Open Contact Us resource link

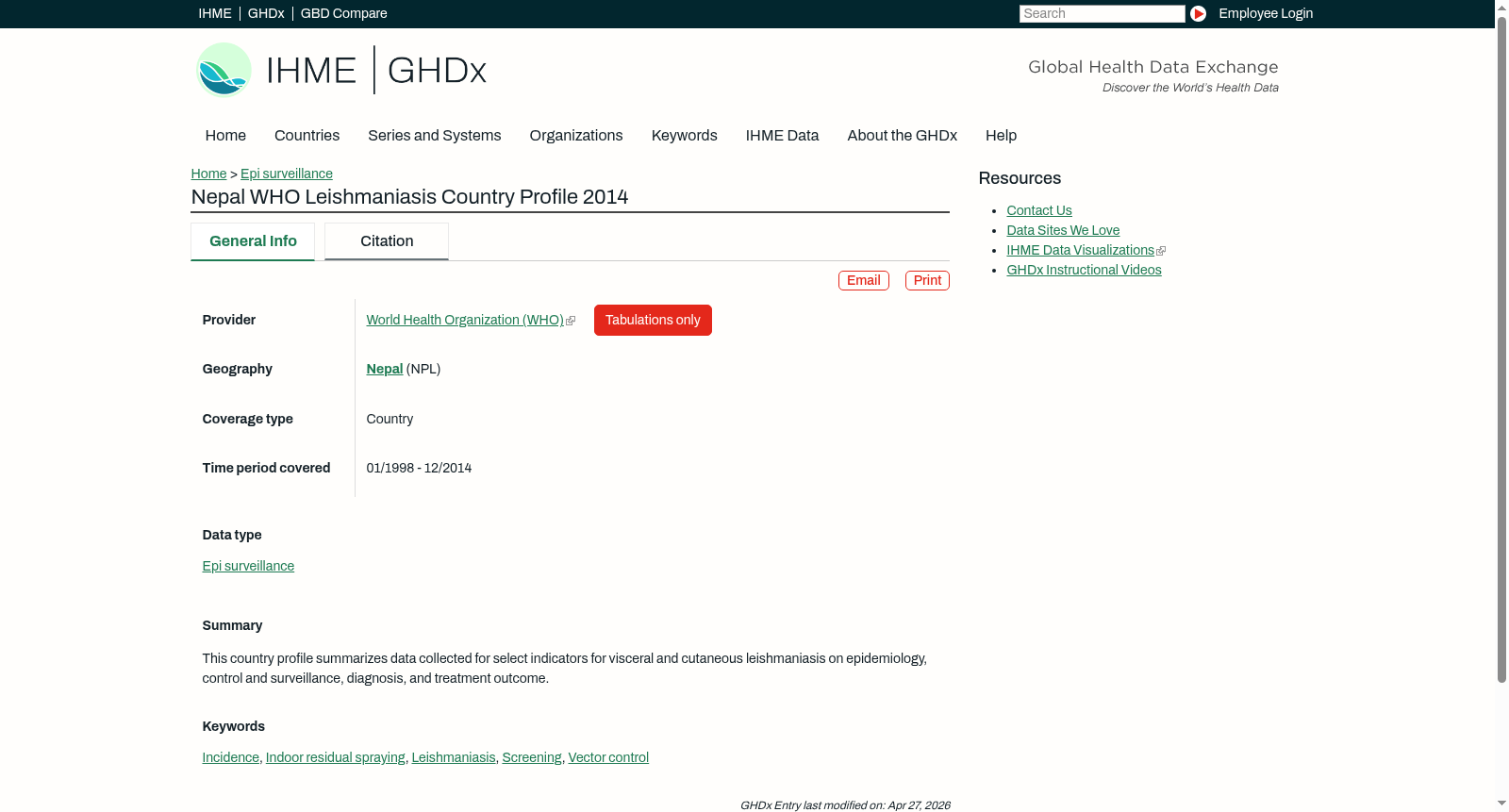pos(1039,211)
